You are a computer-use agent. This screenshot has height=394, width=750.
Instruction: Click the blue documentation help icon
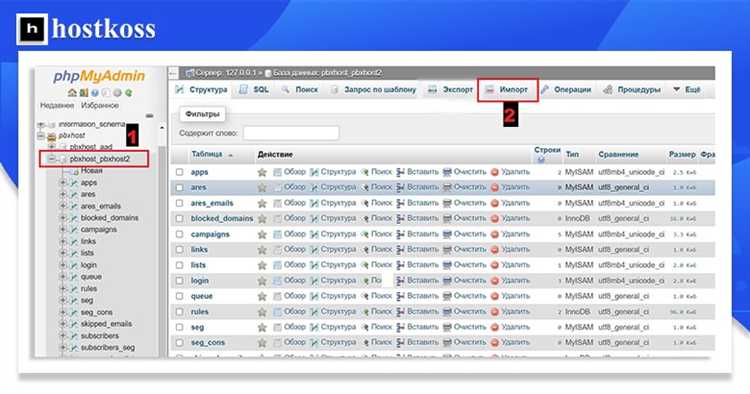tap(95, 93)
